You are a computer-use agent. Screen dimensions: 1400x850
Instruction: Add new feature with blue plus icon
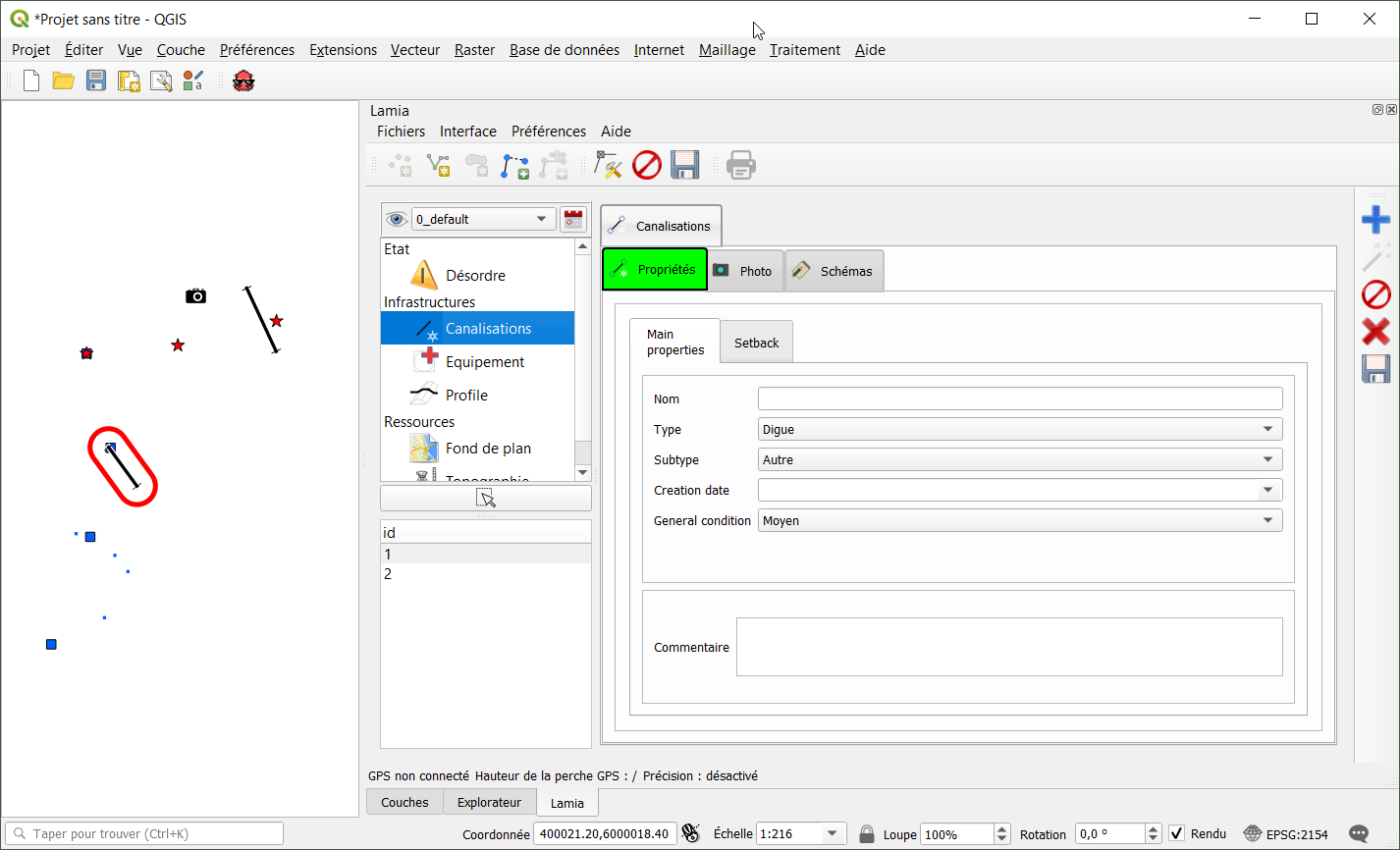point(1375,219)
